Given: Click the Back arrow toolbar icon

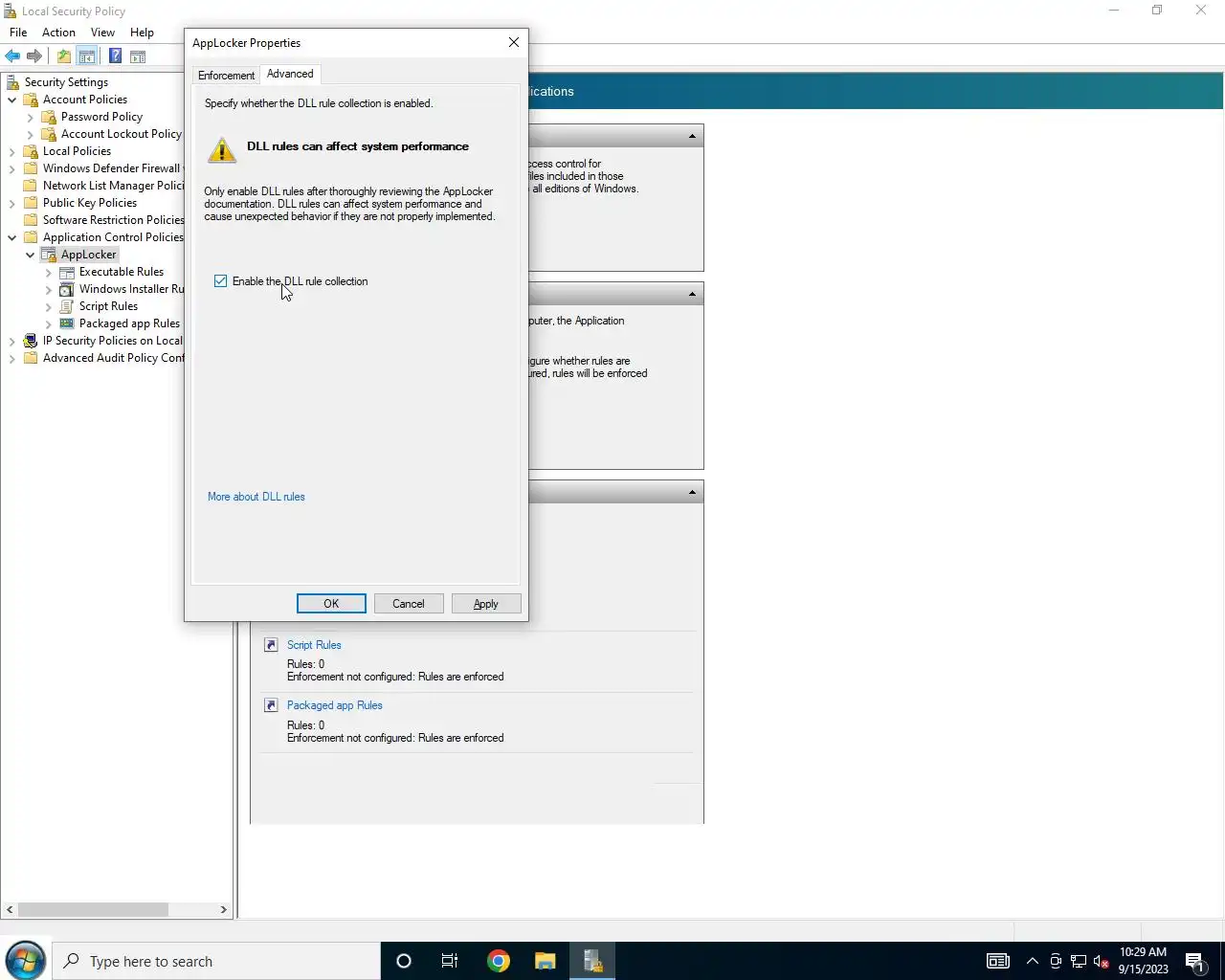Looking at the screenshot, I should [12, 56].
